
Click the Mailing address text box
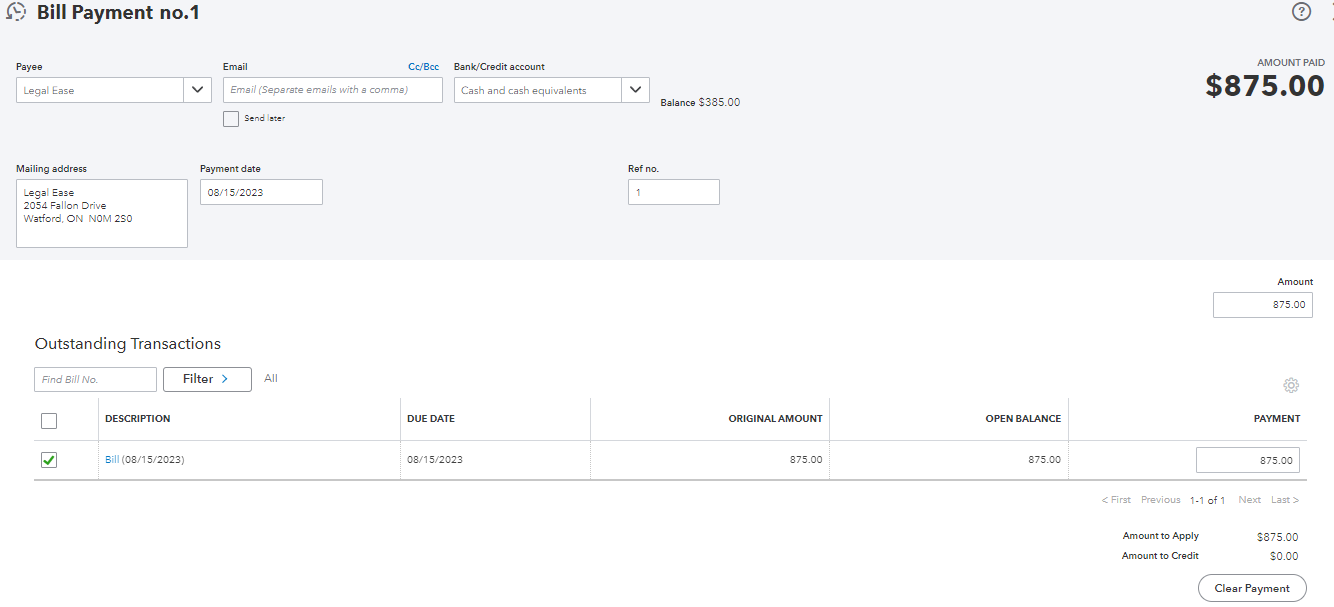pos(102,213)
